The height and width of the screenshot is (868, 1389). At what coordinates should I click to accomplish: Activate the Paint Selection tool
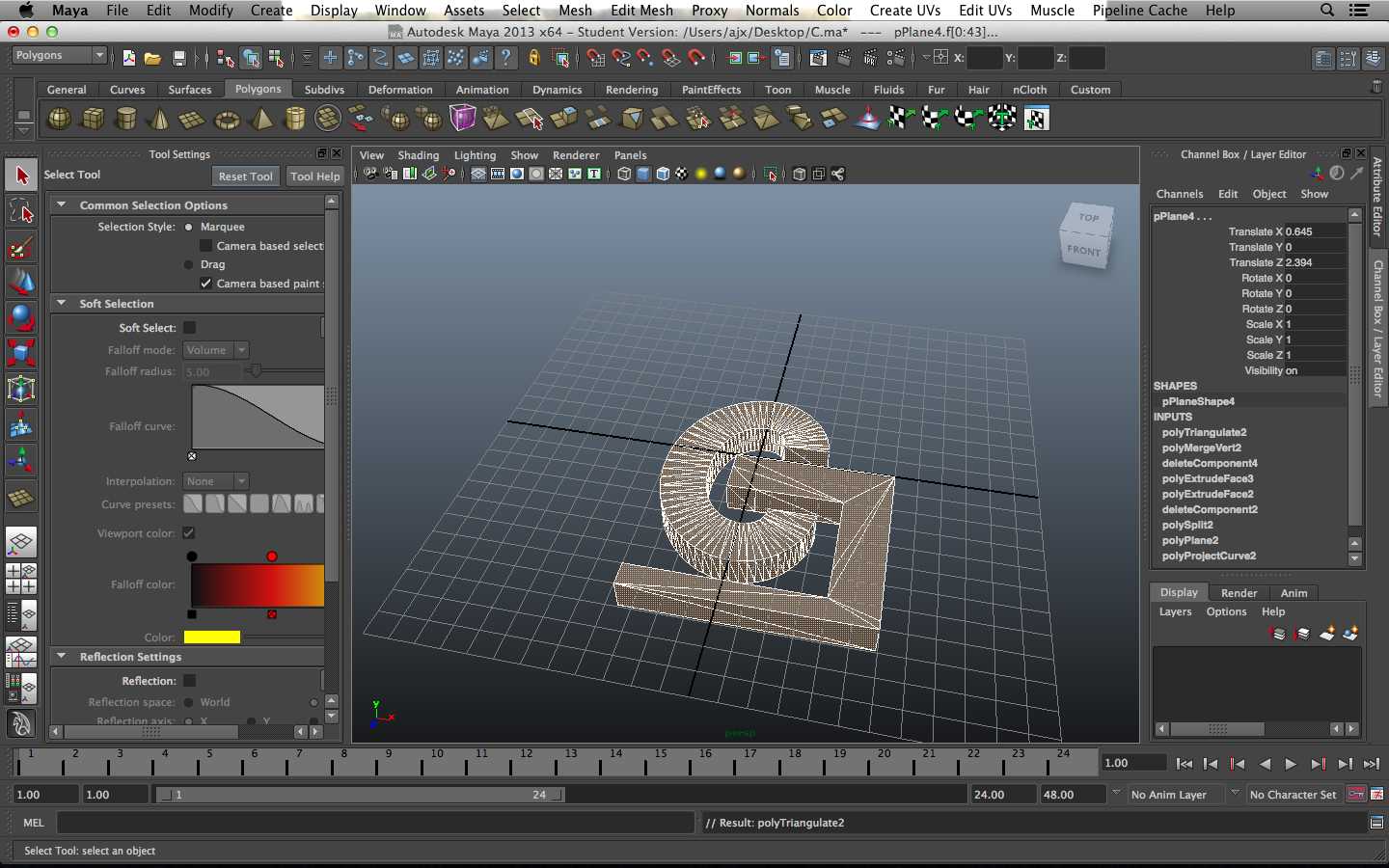click(21, 248)
